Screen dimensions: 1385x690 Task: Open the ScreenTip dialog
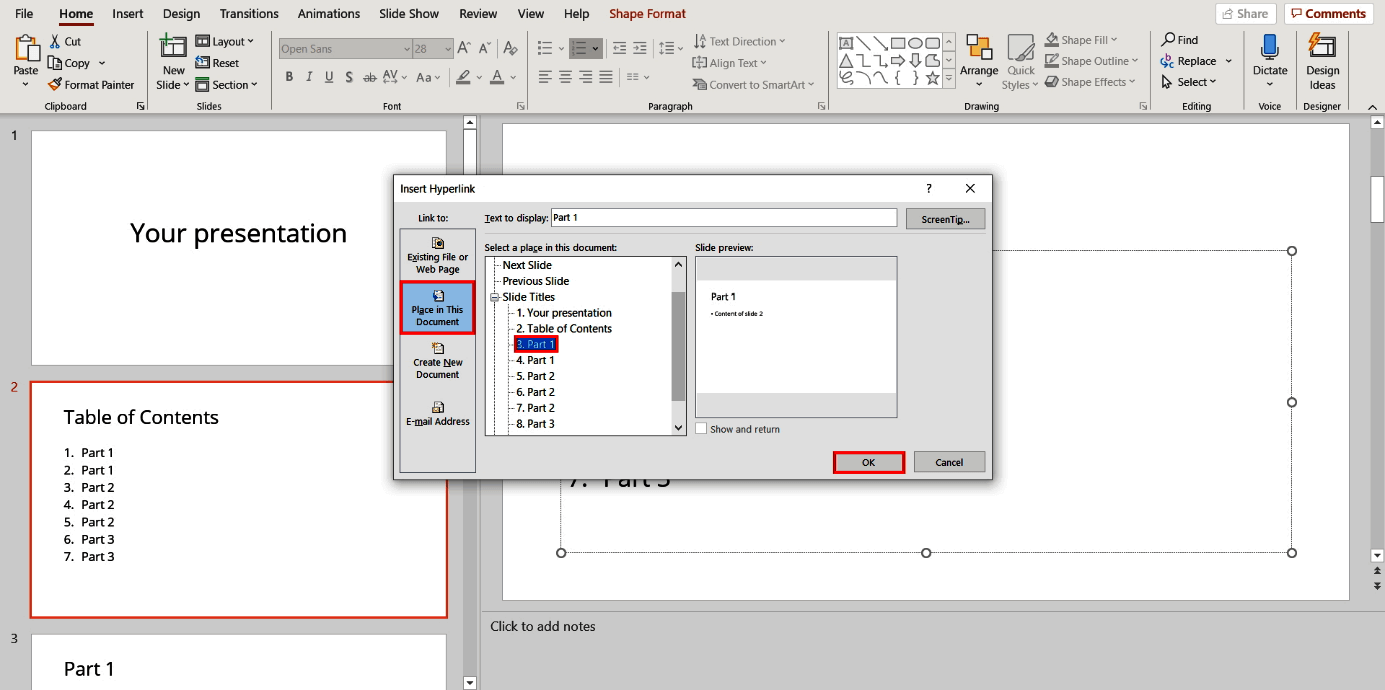click(x=944, y=218)
